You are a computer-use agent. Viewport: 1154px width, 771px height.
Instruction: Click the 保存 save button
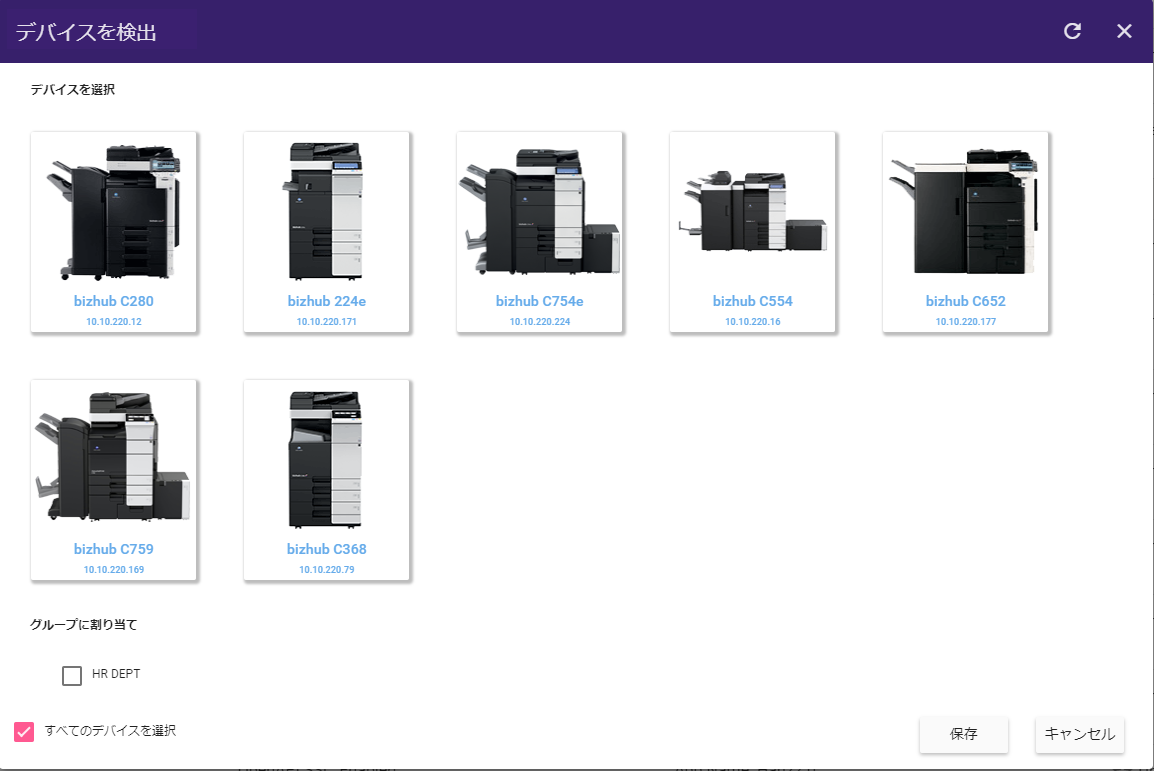pos(963,734)
